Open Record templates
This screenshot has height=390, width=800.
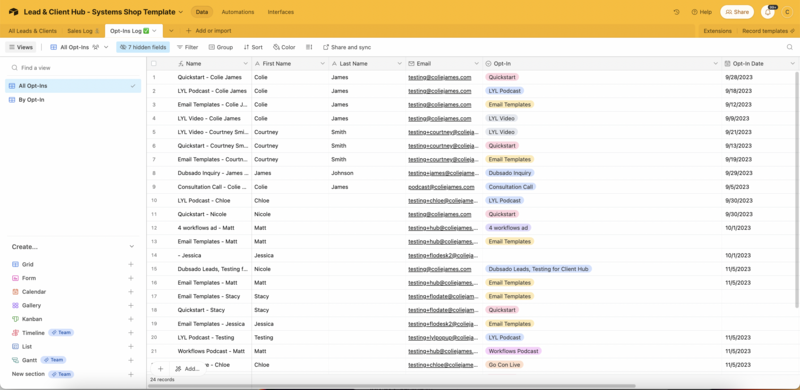click(x=768, y=31)
